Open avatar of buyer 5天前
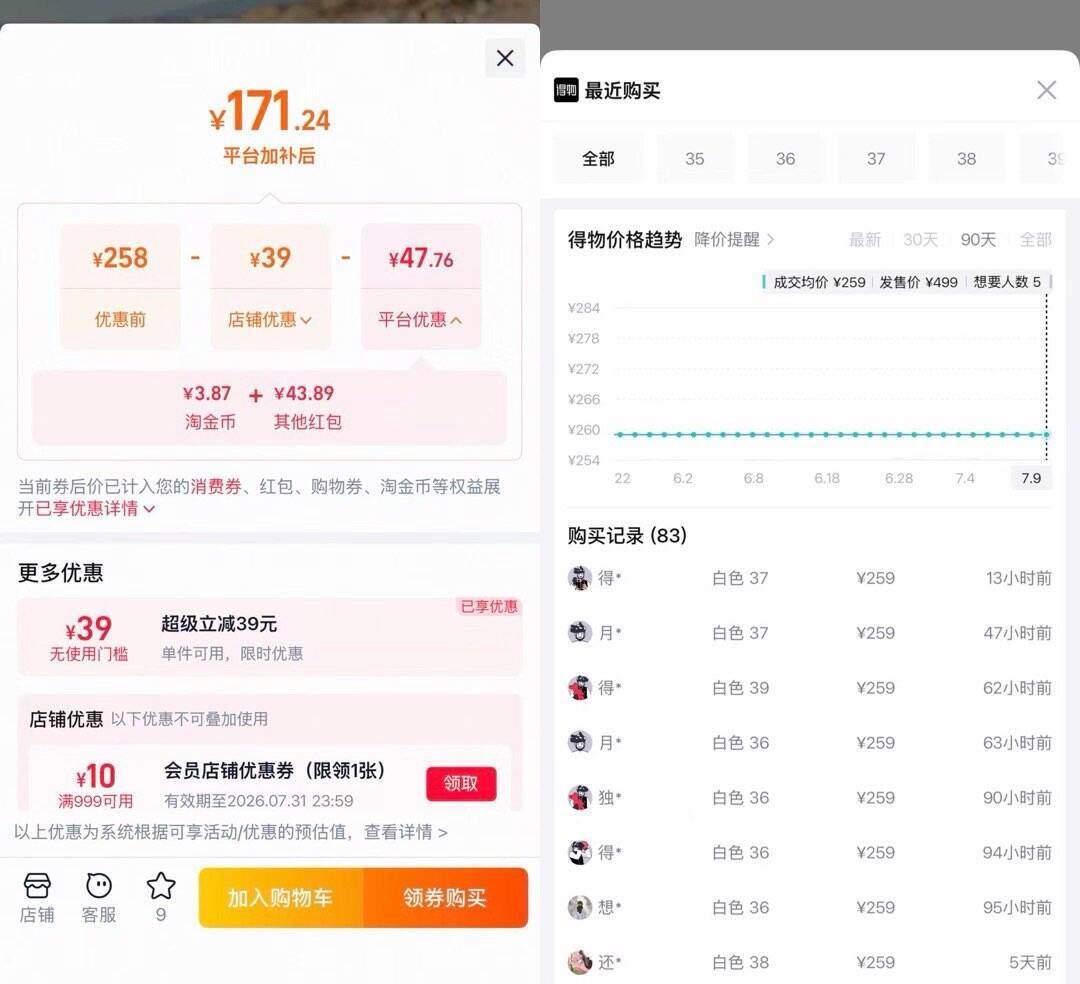Image resolution: width=1080 pixels, height=984 pixels. [x=580, y=962]
